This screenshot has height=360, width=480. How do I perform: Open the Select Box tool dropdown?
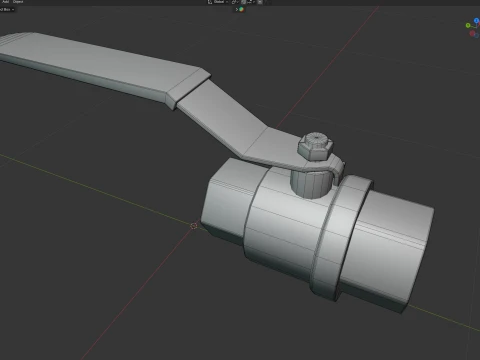pos(7,9)
